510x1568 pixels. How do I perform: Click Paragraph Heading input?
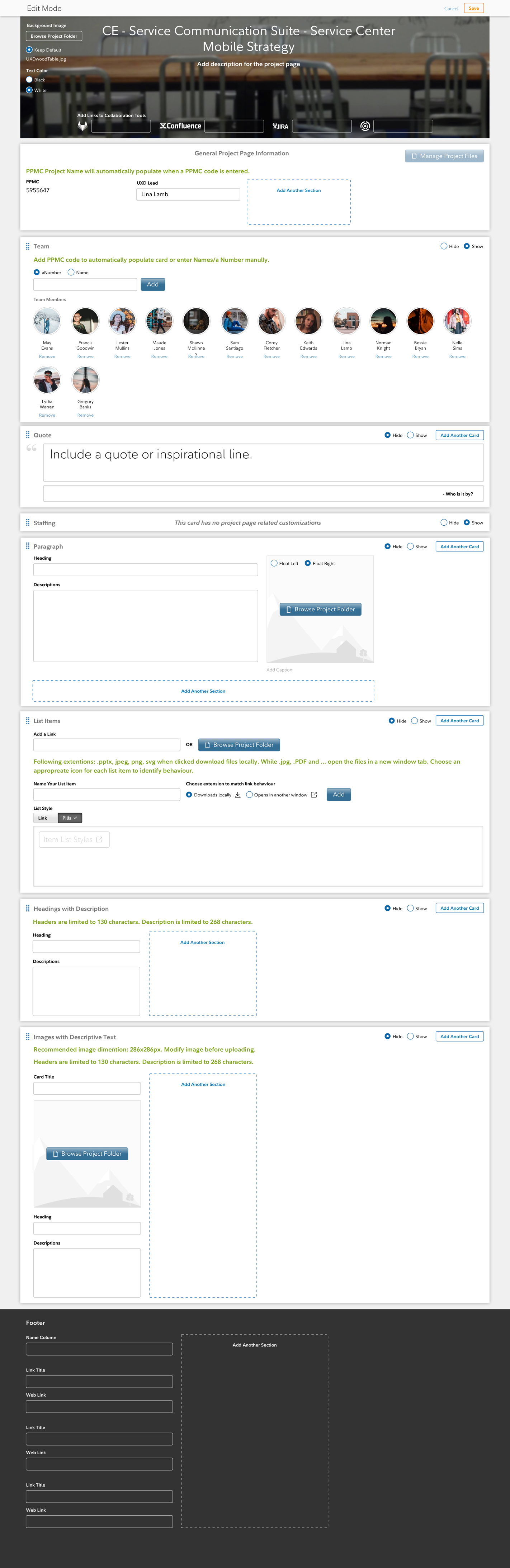[x=146, y=570]
